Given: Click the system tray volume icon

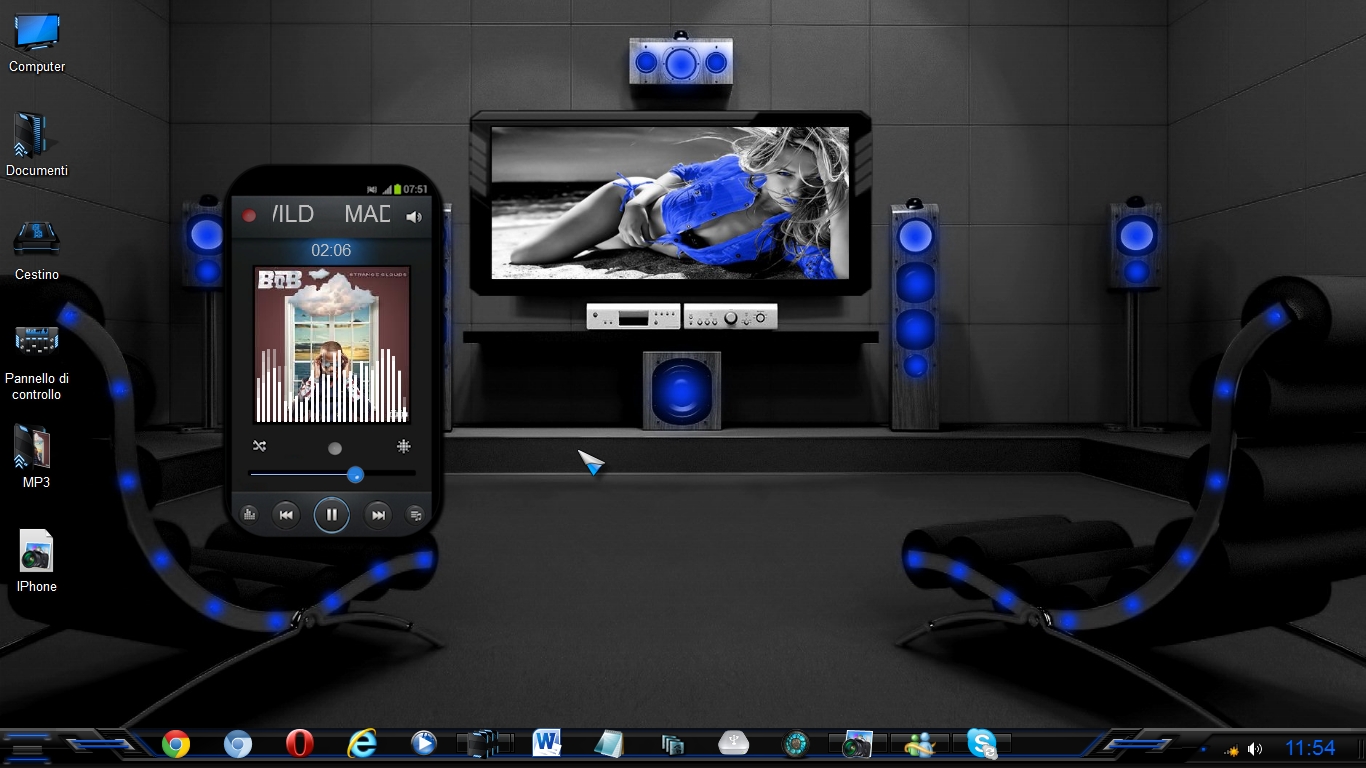Looking at the screenshot, I should [1255, 749].
